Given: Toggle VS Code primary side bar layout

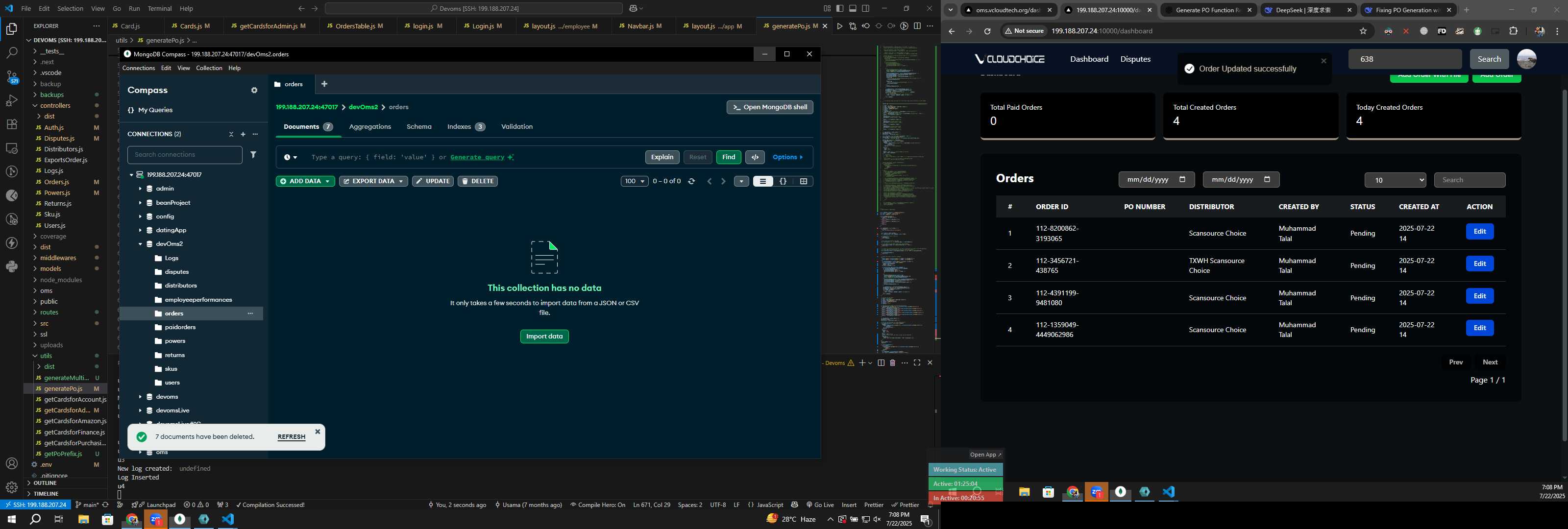Looking at the screenshot, I should (x=840, y=8).
